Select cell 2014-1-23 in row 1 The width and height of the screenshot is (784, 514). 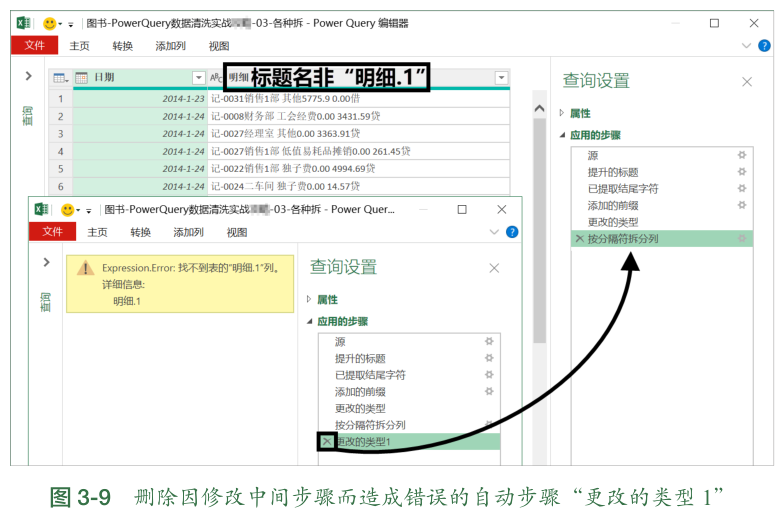(140, 98)
